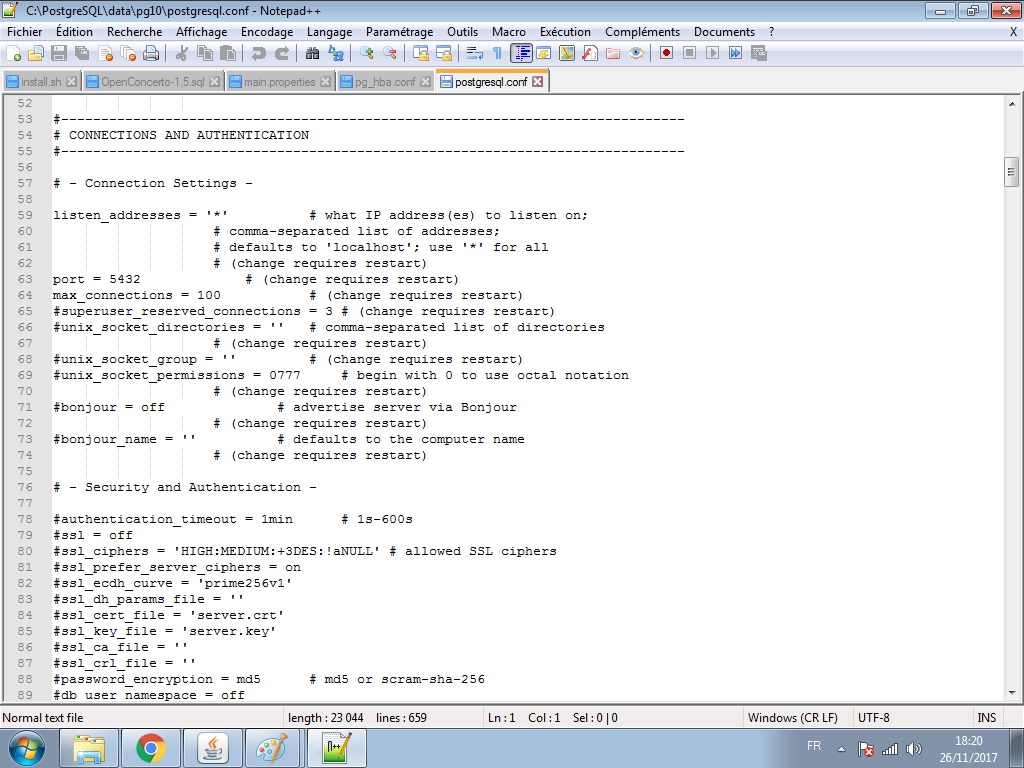1024x768 pixels.
Task: Click the Folder as Workspace icon
Action: tap(613, 54)
